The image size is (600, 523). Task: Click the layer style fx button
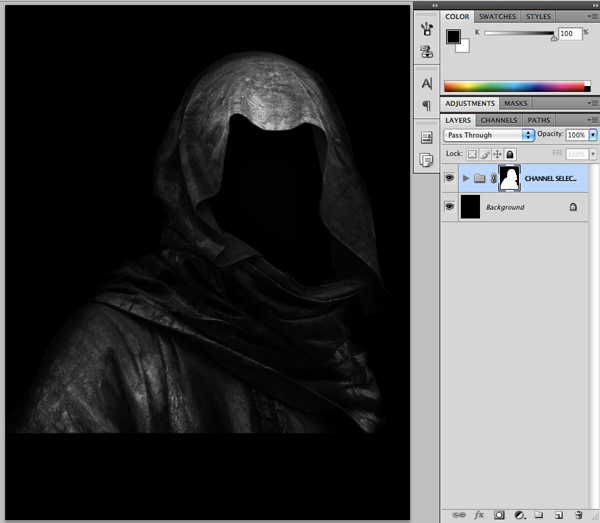point(479,514)
